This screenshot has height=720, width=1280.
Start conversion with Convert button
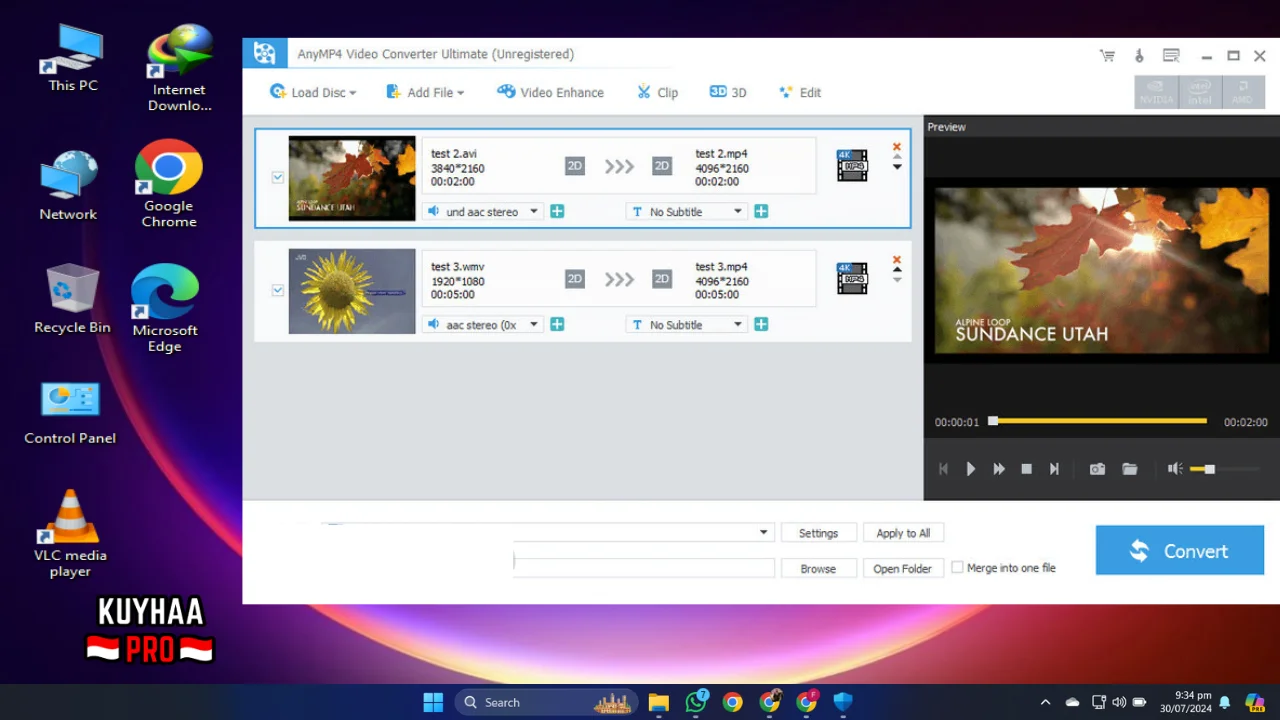tap(1180, 551)
